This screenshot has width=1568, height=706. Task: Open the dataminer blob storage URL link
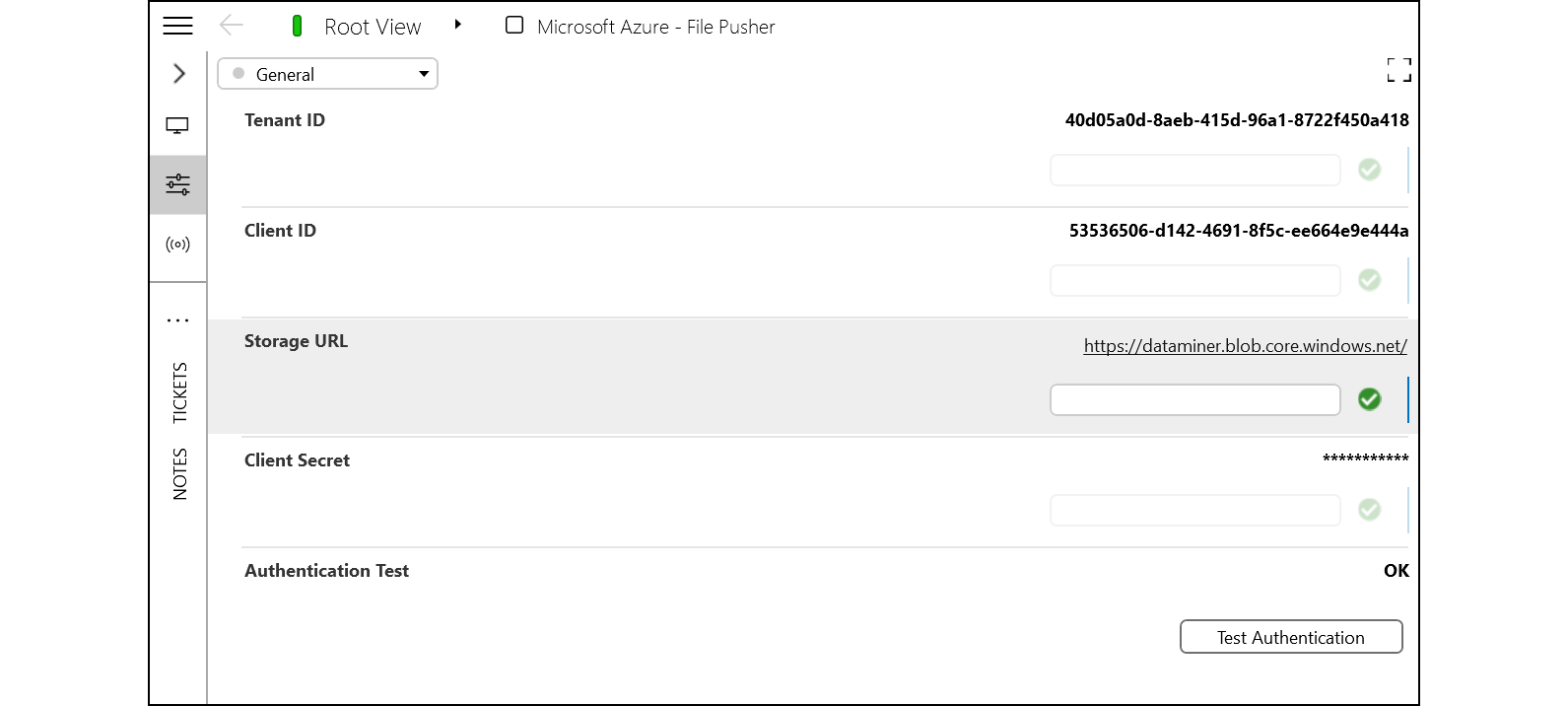(1245, 346)
